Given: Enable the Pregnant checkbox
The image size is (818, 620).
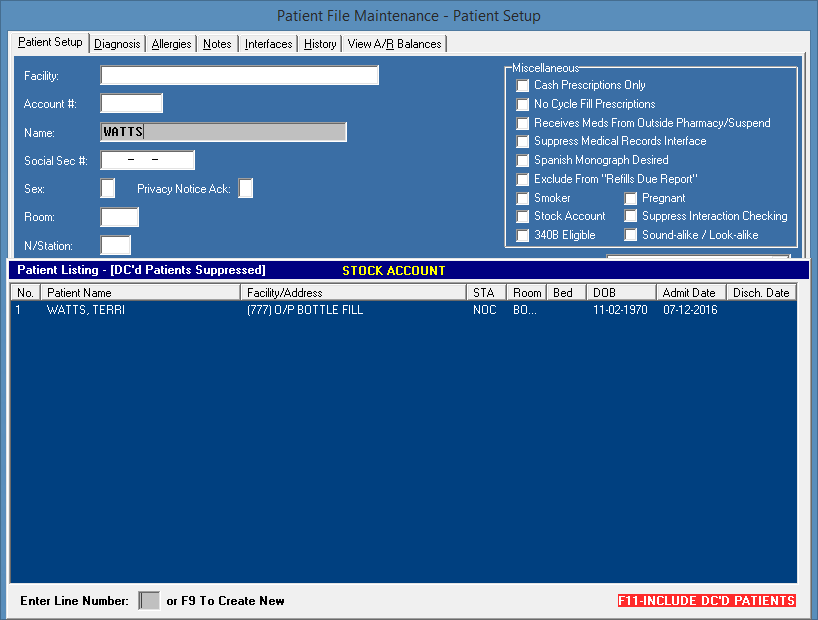Looking at the screenshot, I should click(631, 198).
